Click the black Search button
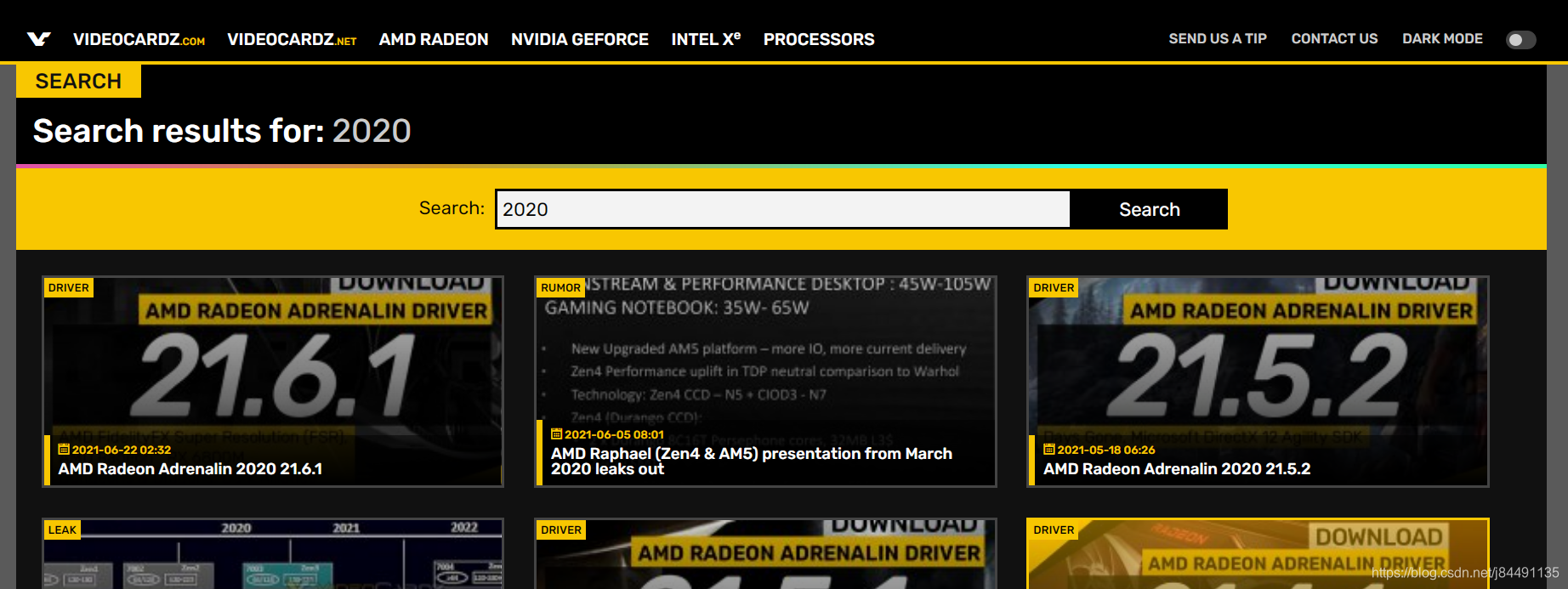The image size is (1568, 589). pyautogui.click(x=1149, y=209)
